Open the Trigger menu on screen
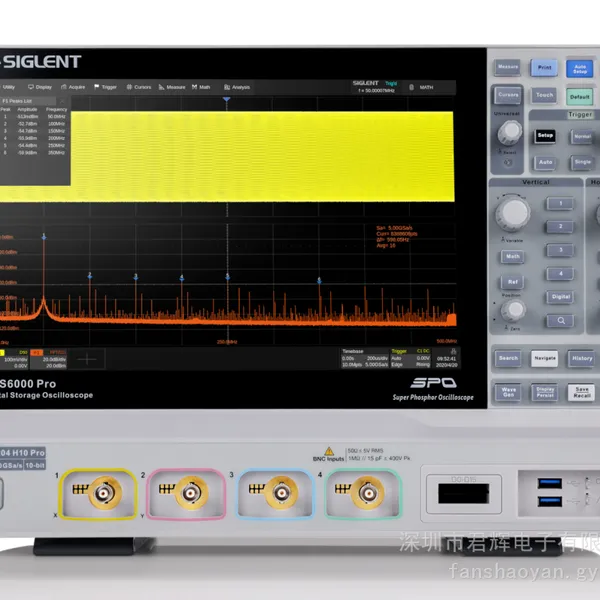 (106, 87)
